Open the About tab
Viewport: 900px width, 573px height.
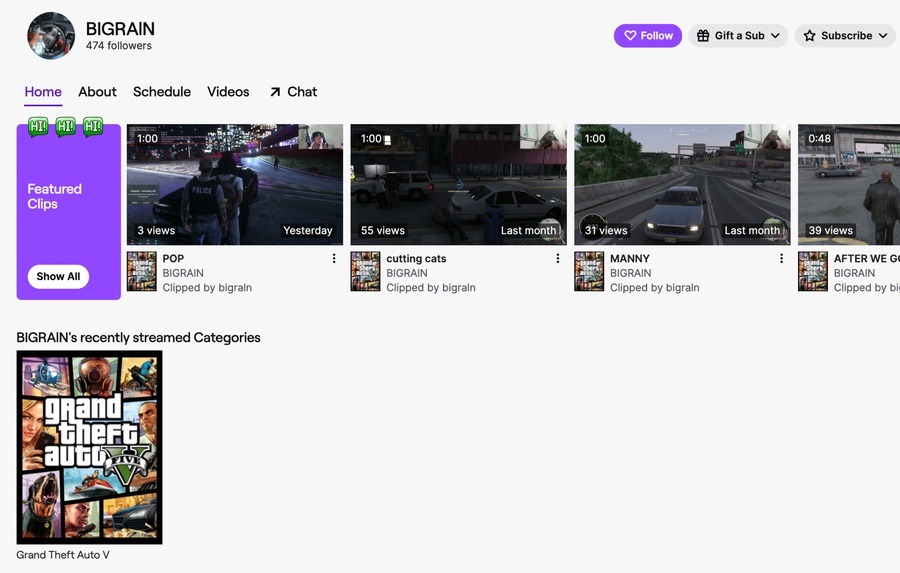97,92
